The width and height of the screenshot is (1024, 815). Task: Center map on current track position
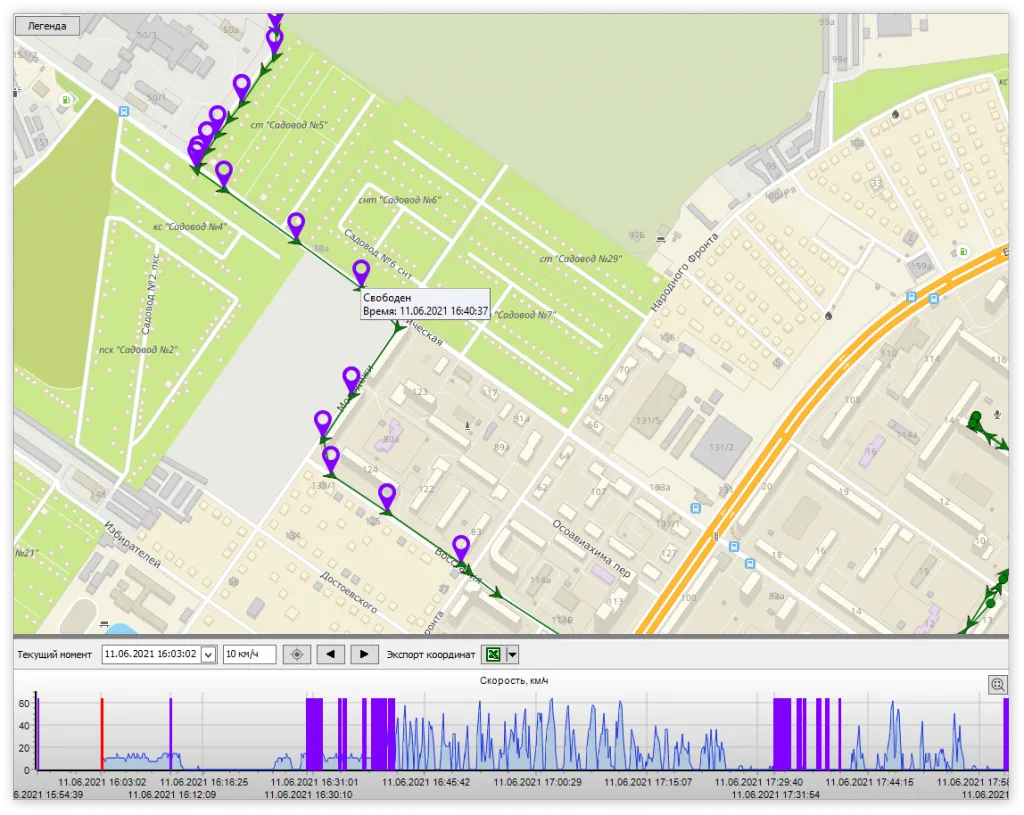coord(296,654)
